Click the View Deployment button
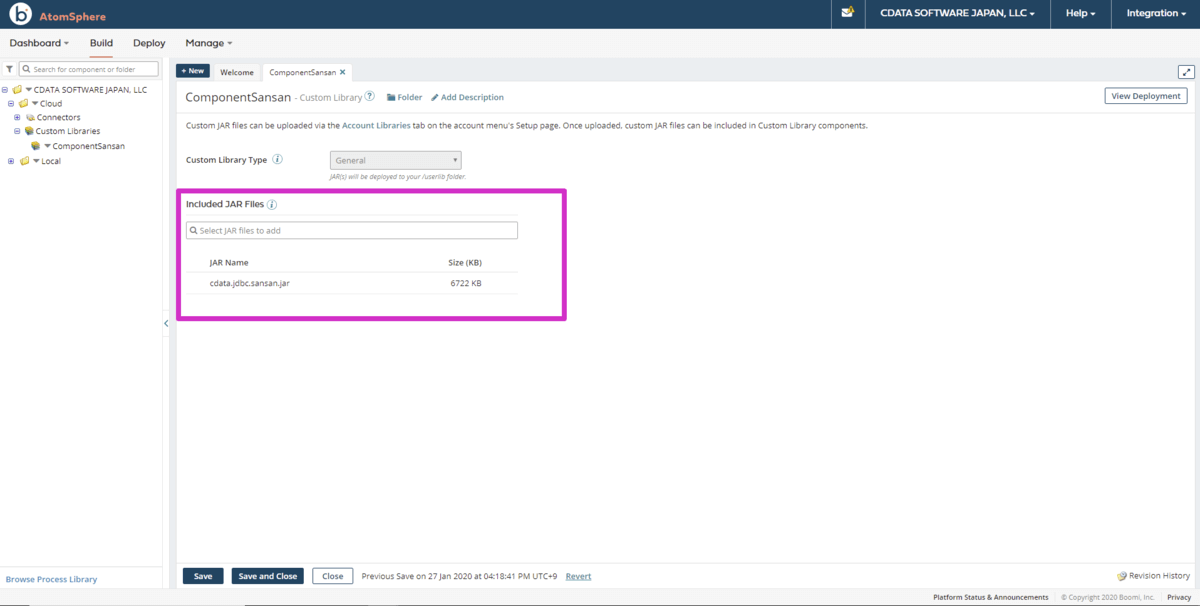 point(1146,96)
